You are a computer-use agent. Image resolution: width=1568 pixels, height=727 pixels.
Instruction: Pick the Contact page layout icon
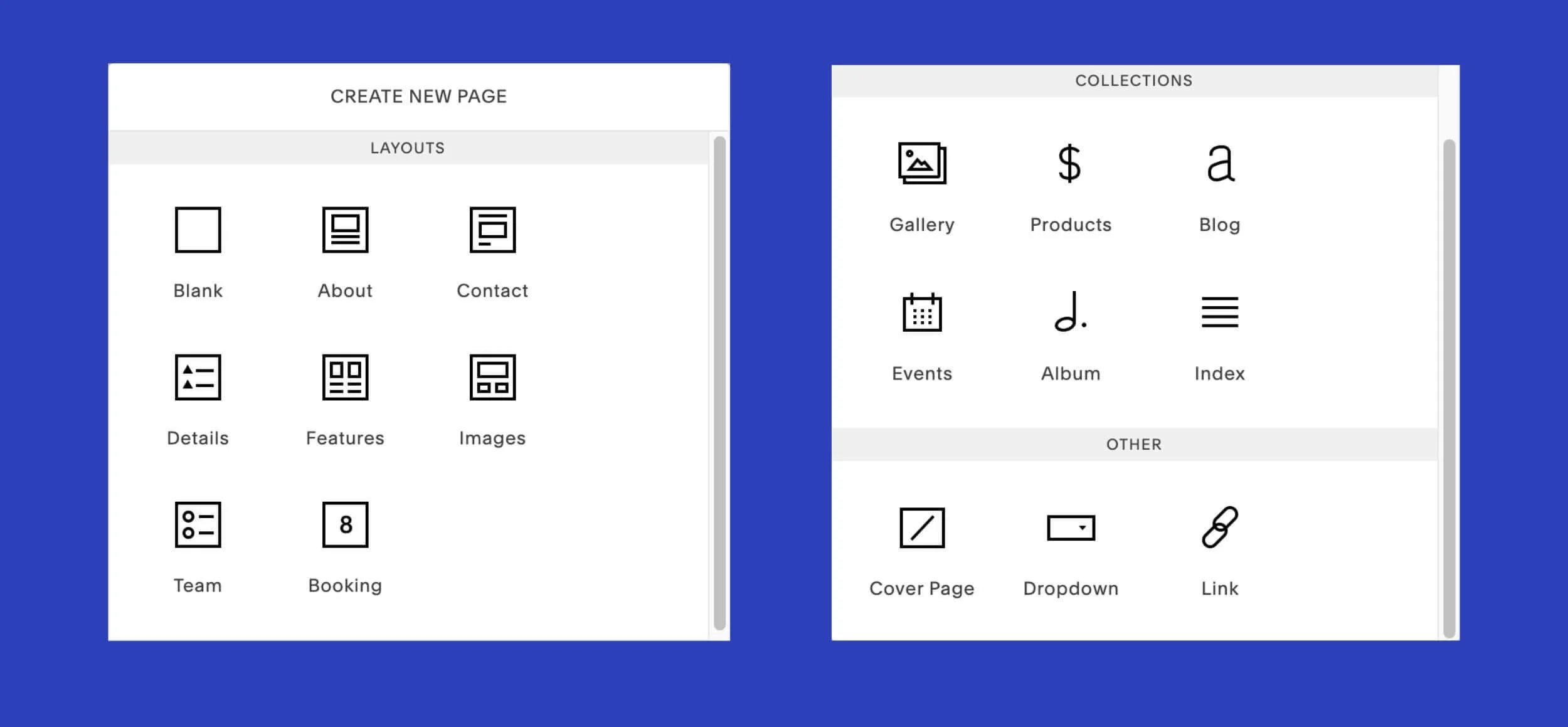492,230
